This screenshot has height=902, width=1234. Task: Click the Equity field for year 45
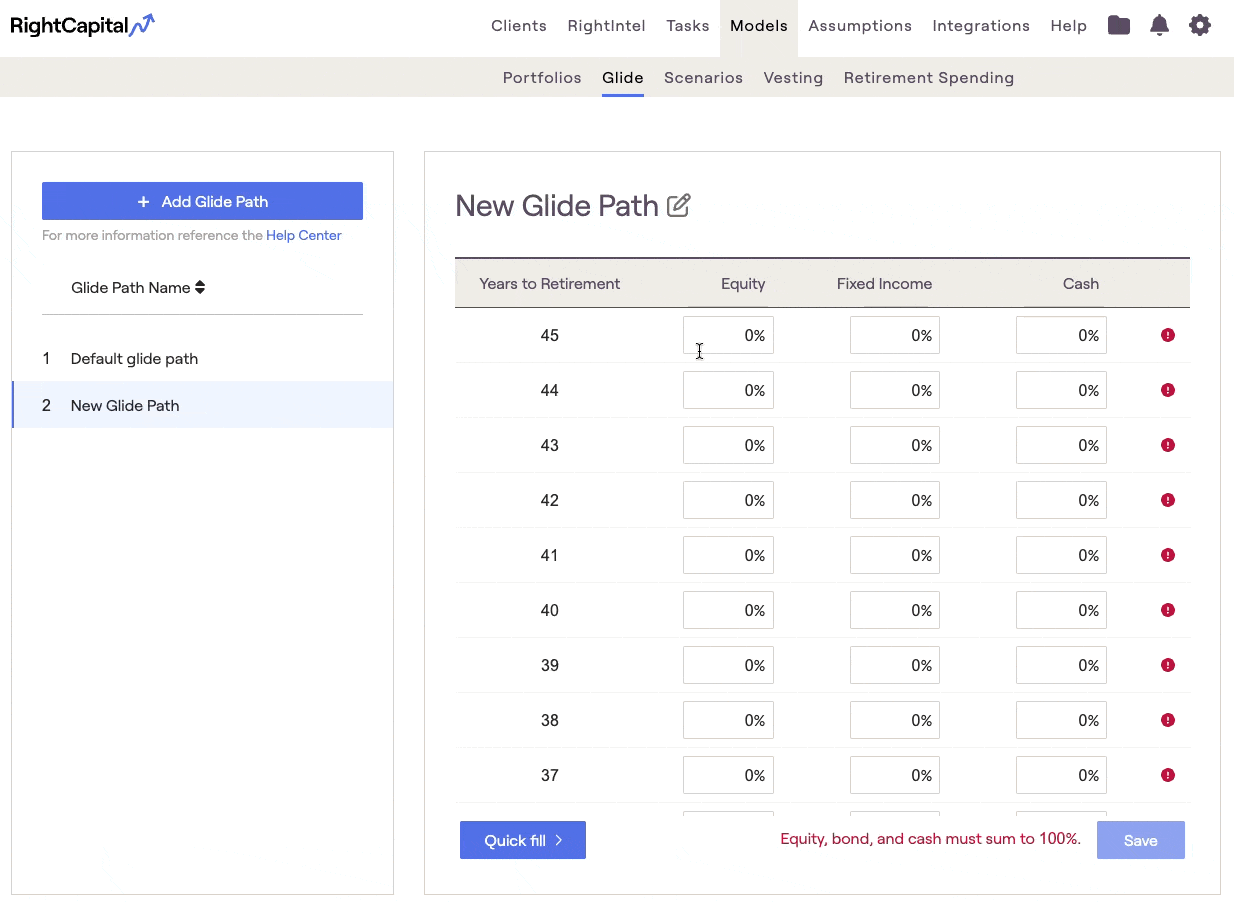(728, 336)
